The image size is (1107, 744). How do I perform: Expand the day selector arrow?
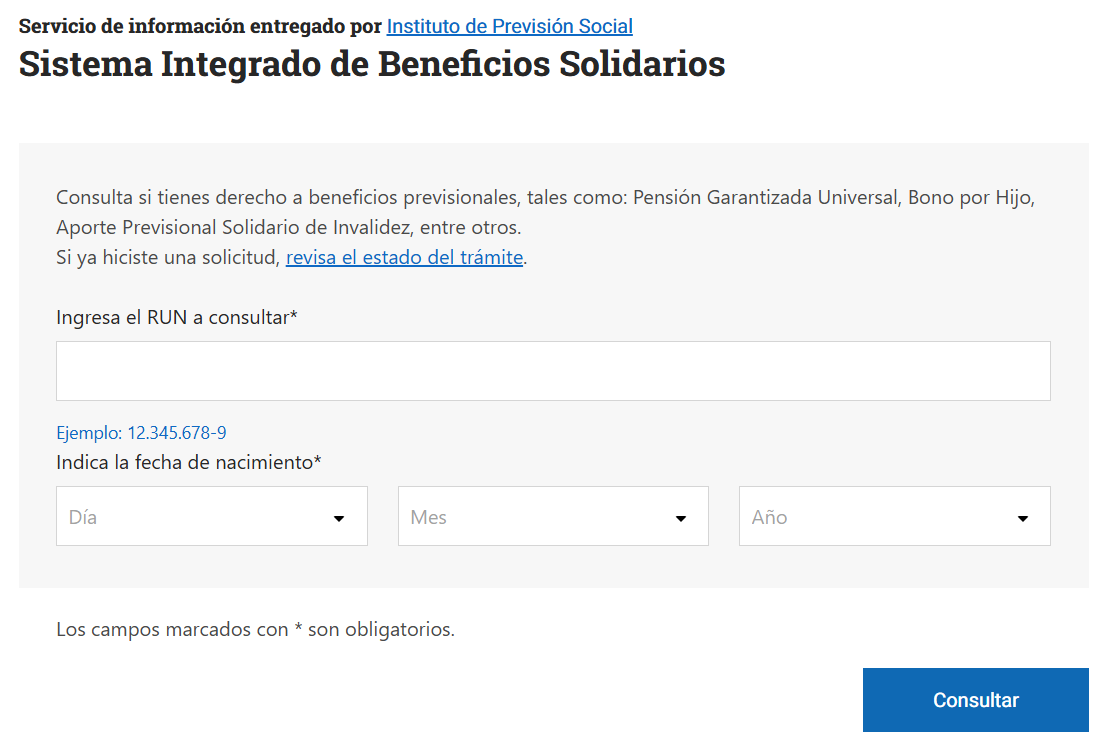click(339, 516)
